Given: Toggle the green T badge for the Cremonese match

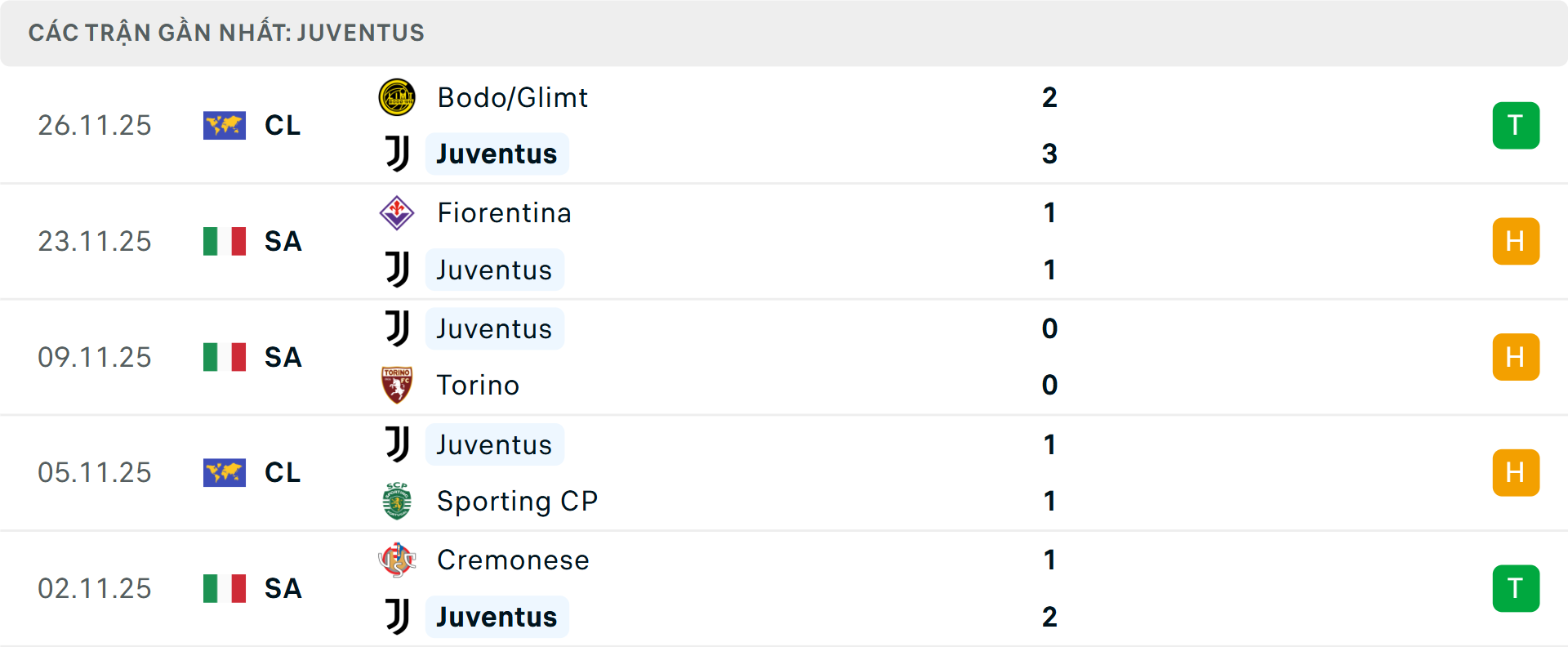Looking at the screenshot, I should coord(1517,588).
